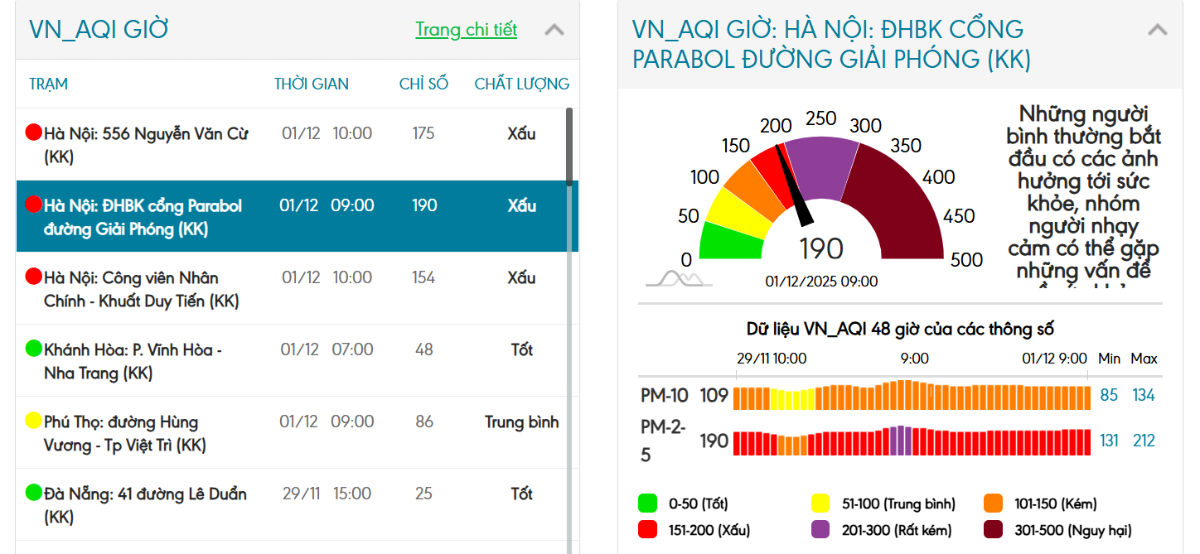Click the CHỈ SỐ column header

423,84
